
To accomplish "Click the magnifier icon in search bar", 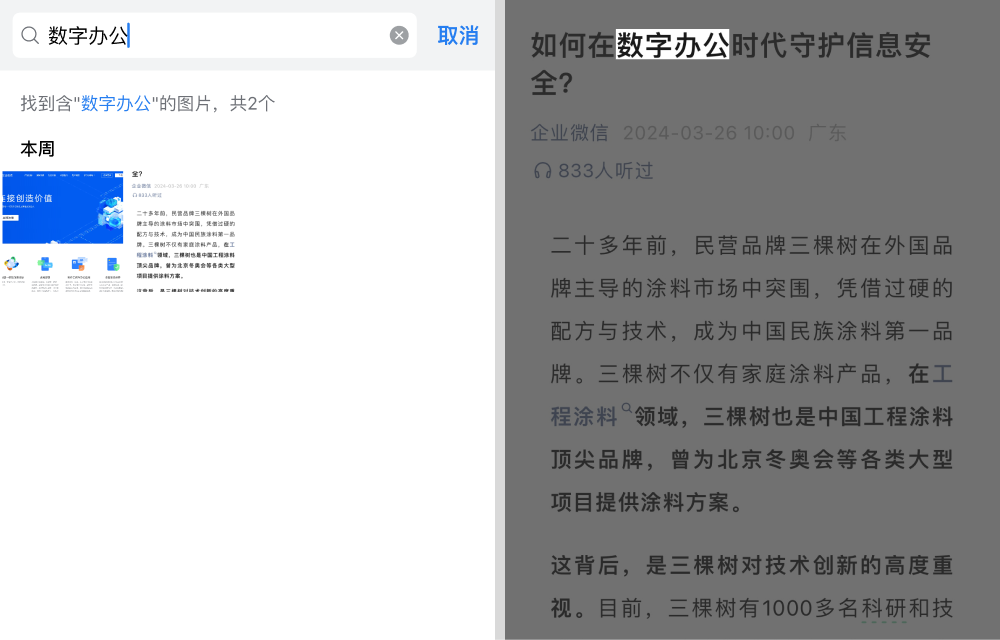I will (x=30, y=36).
